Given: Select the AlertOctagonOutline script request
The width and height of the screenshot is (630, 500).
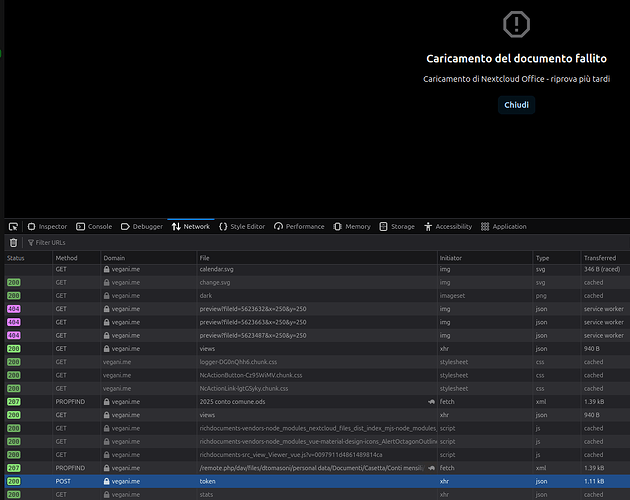Looking at the screenshot, I should tap(317, 442).
